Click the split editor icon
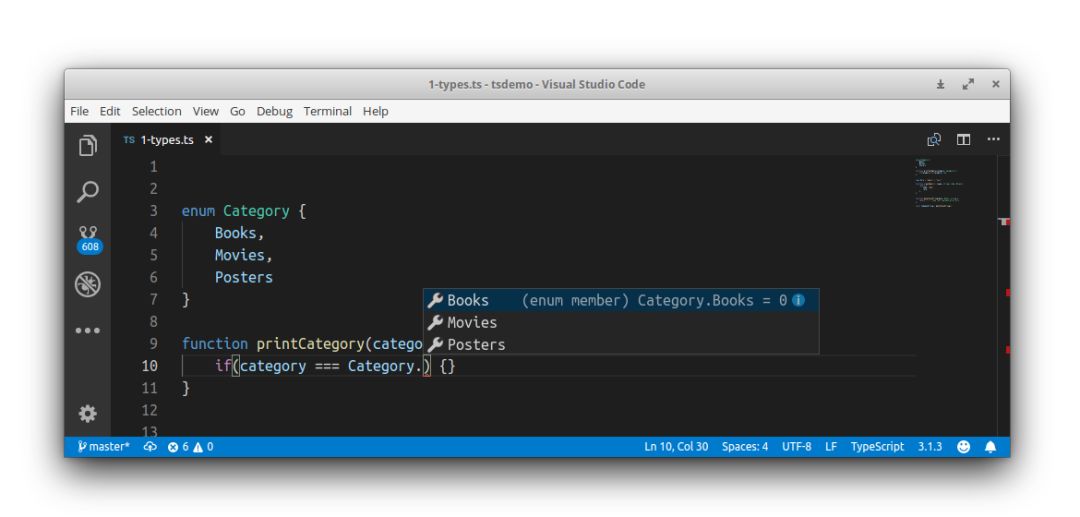The width and height of the screenshot is (1080, 517). 963,140
